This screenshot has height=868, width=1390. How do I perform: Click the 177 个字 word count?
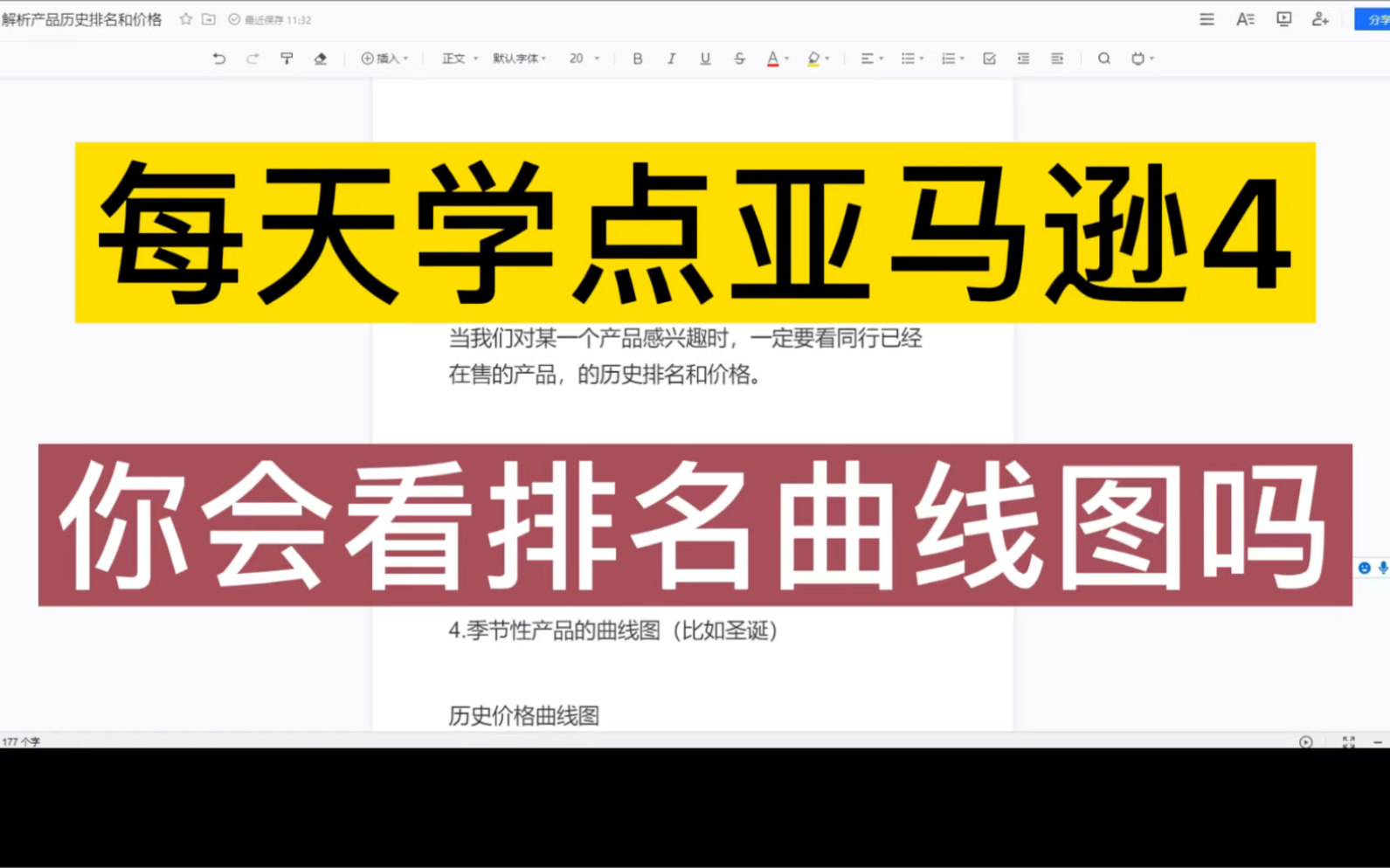pyautogui.click(x=21, y=741)
